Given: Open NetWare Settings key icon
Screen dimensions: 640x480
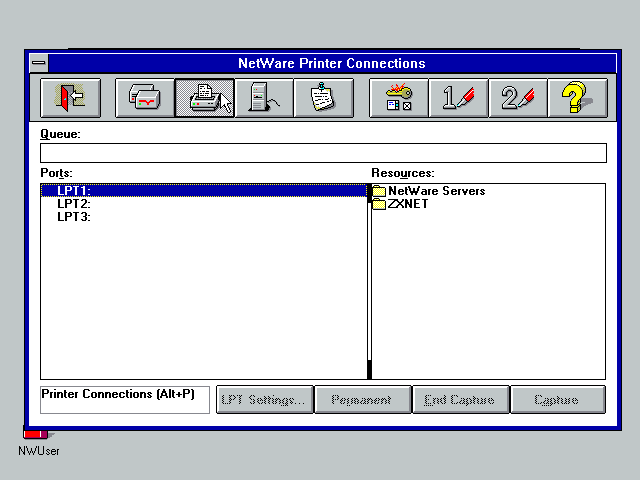Looking at the screenshot, I should (399, 98).
